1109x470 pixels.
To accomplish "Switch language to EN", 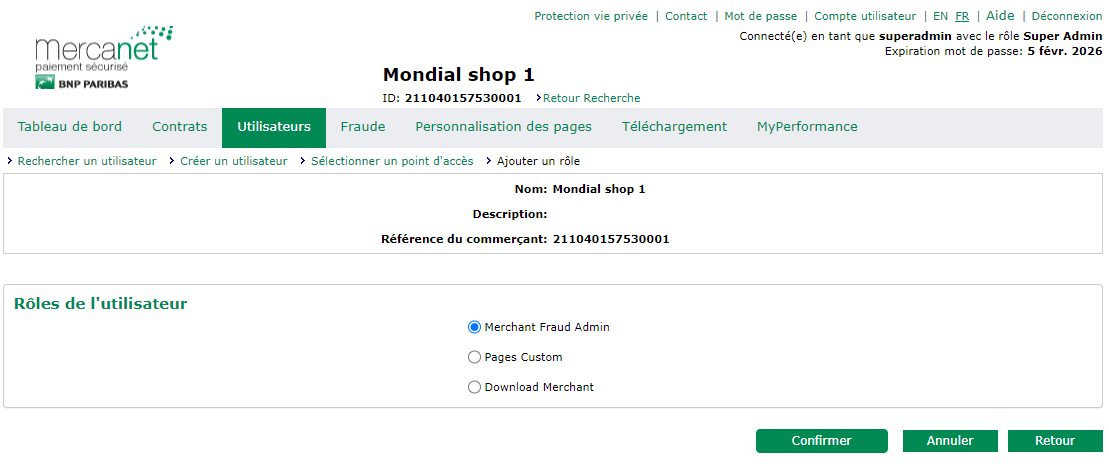I will [x=940, y=16].
